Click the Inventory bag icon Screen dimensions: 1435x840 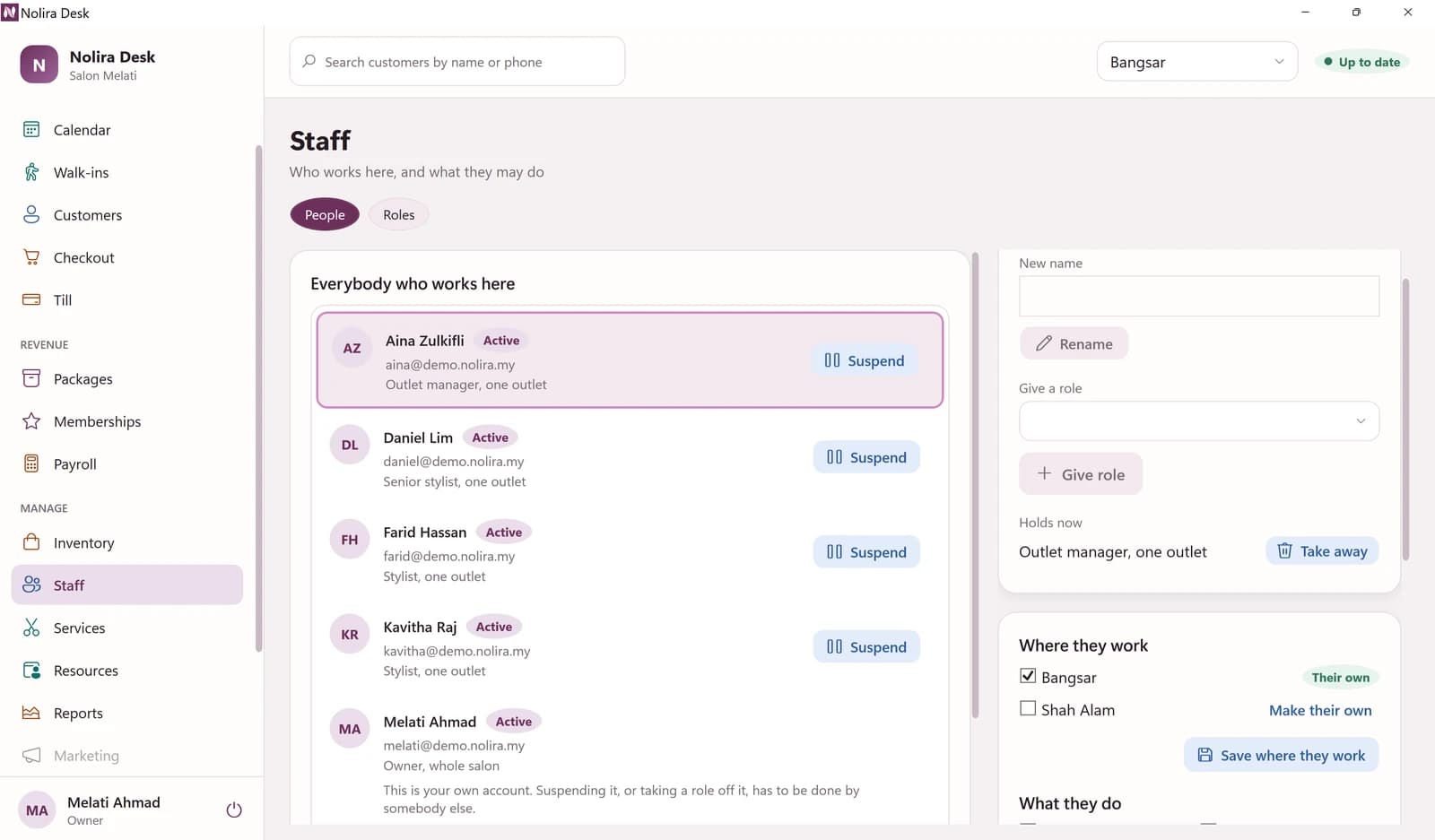(31, 542)
